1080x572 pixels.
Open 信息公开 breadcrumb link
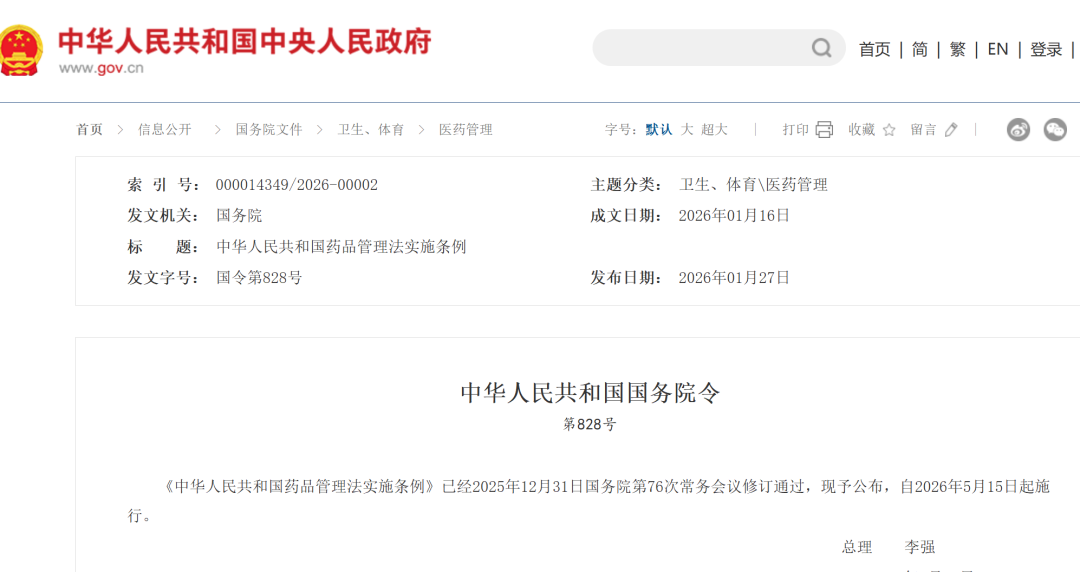click(164, 130)
